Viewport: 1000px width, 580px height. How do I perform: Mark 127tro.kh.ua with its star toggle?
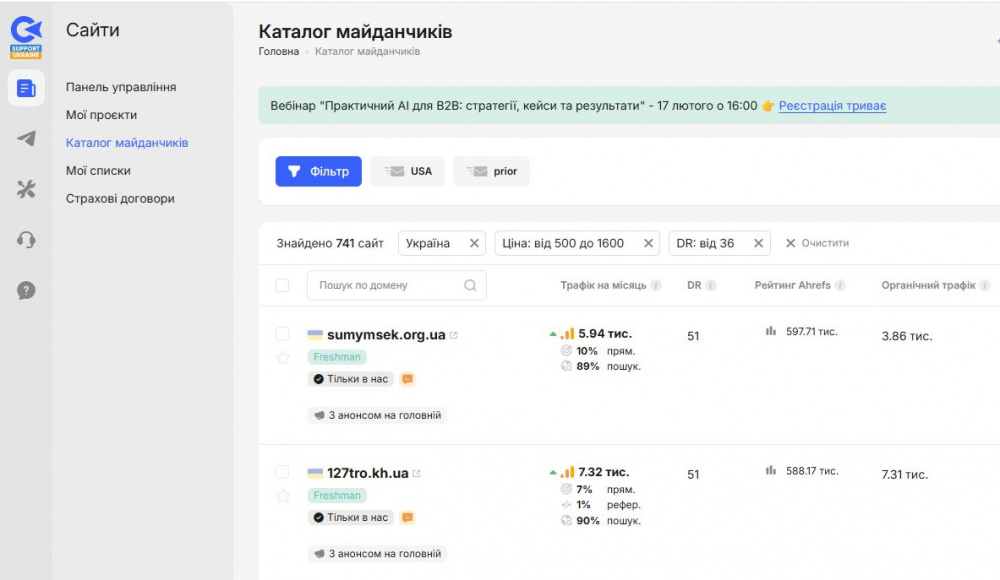tap(284, 497)
